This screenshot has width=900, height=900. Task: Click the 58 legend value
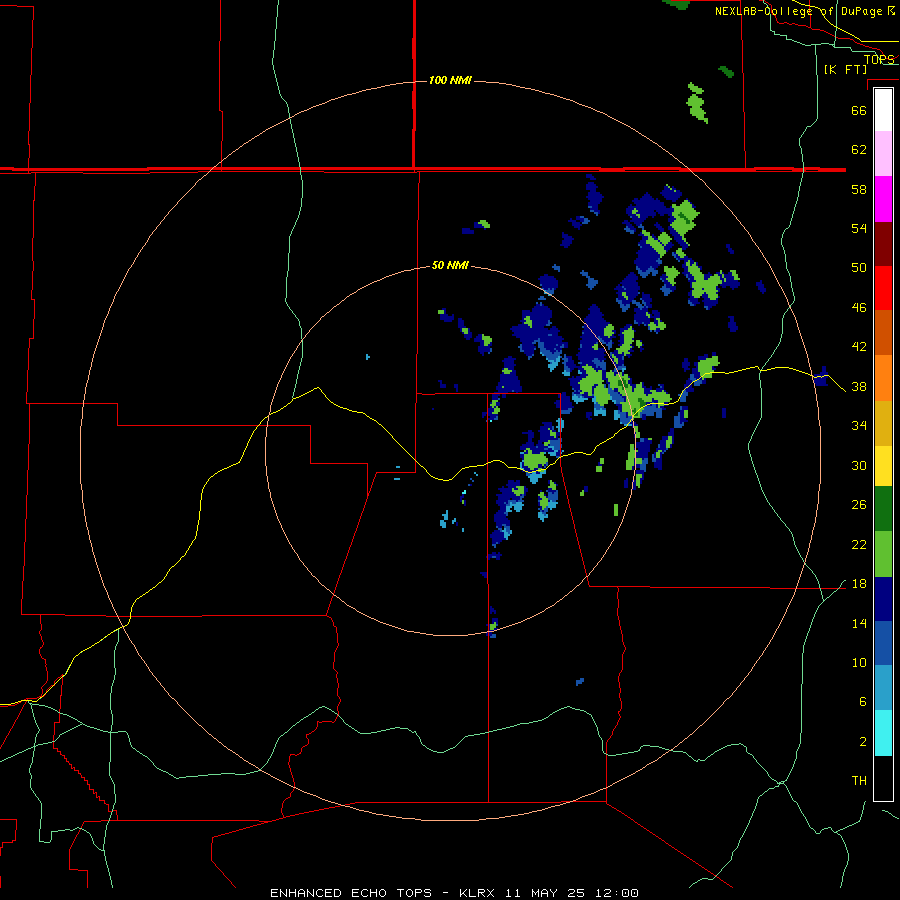[859, 189]
